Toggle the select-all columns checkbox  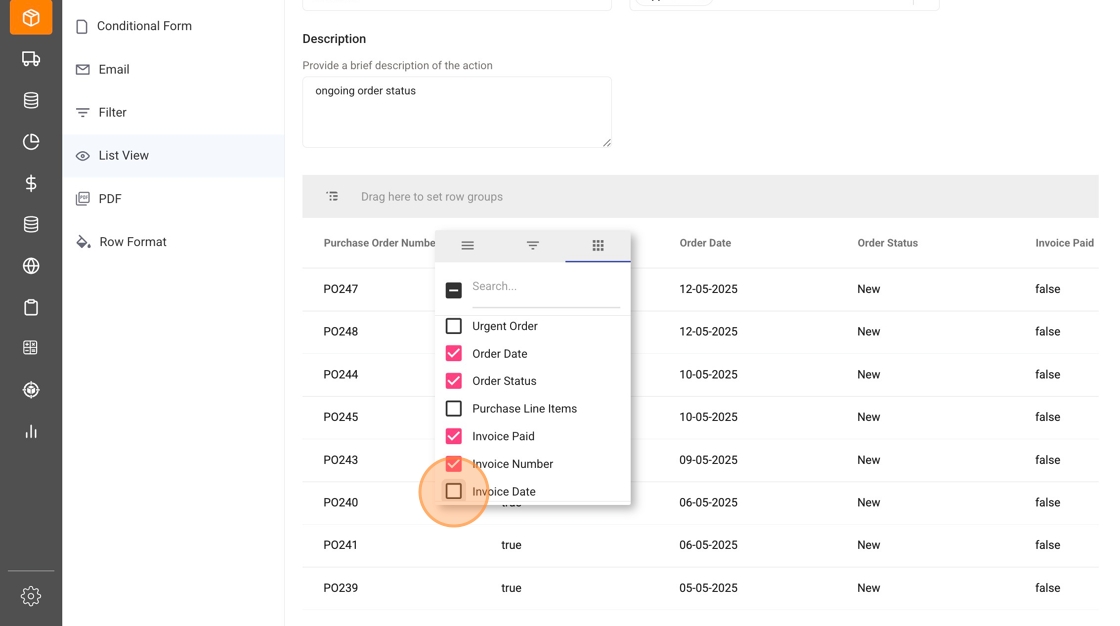tap(454, 290)
